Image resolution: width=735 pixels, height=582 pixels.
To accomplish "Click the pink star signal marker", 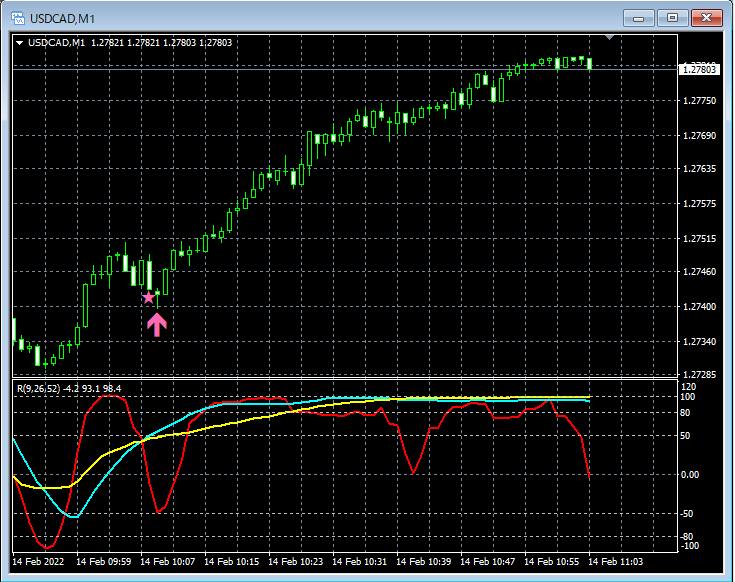I will (x=148, y=298).
